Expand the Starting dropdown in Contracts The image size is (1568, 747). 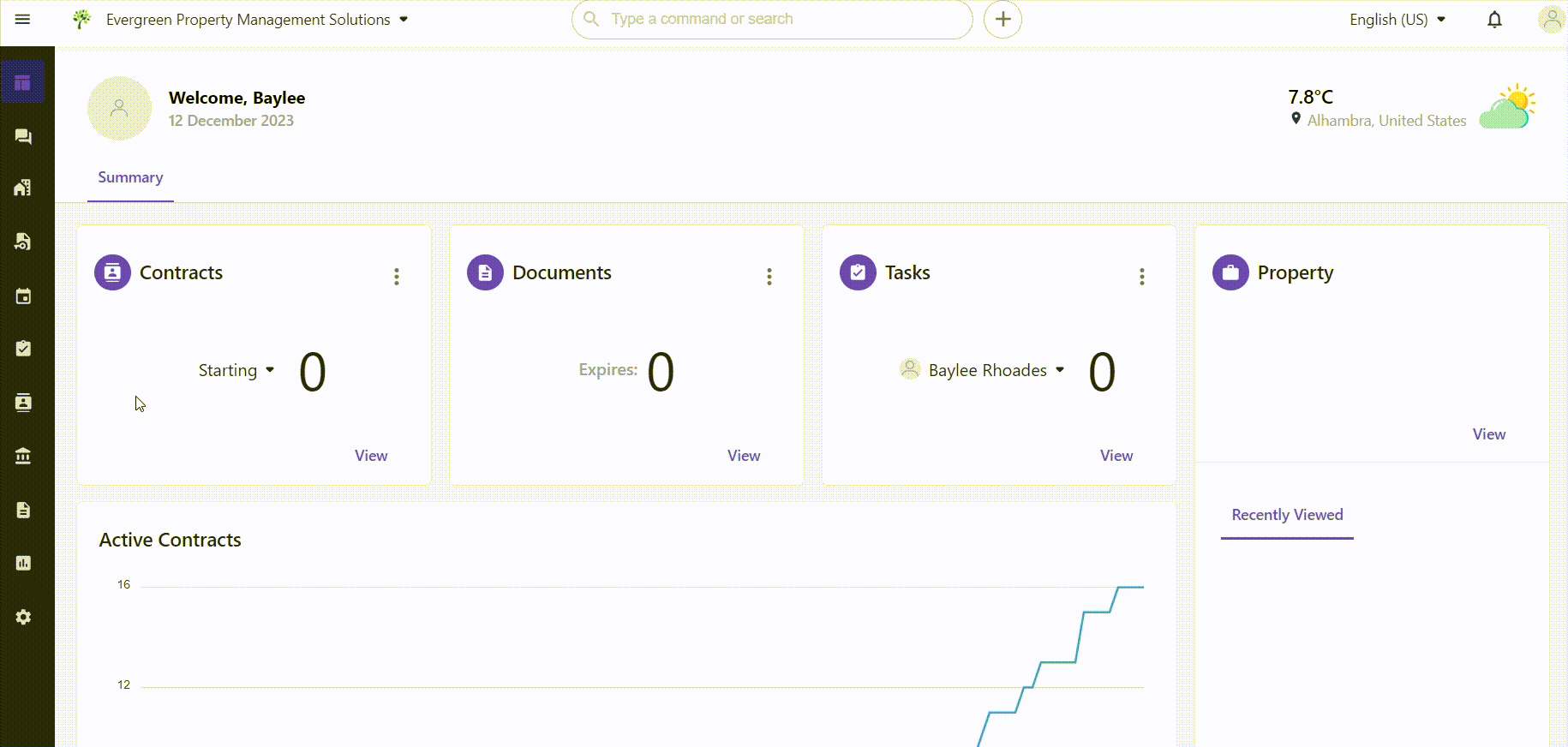tap(236, 370)
